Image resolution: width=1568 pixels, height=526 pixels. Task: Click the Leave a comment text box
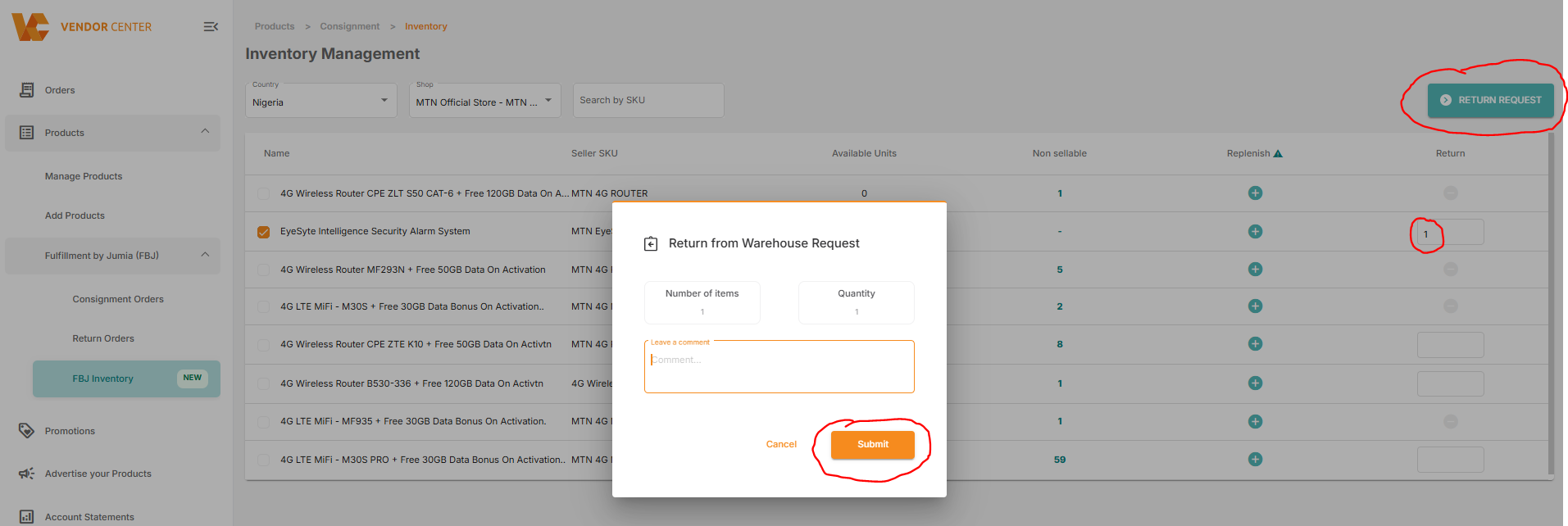click(779, 367)
